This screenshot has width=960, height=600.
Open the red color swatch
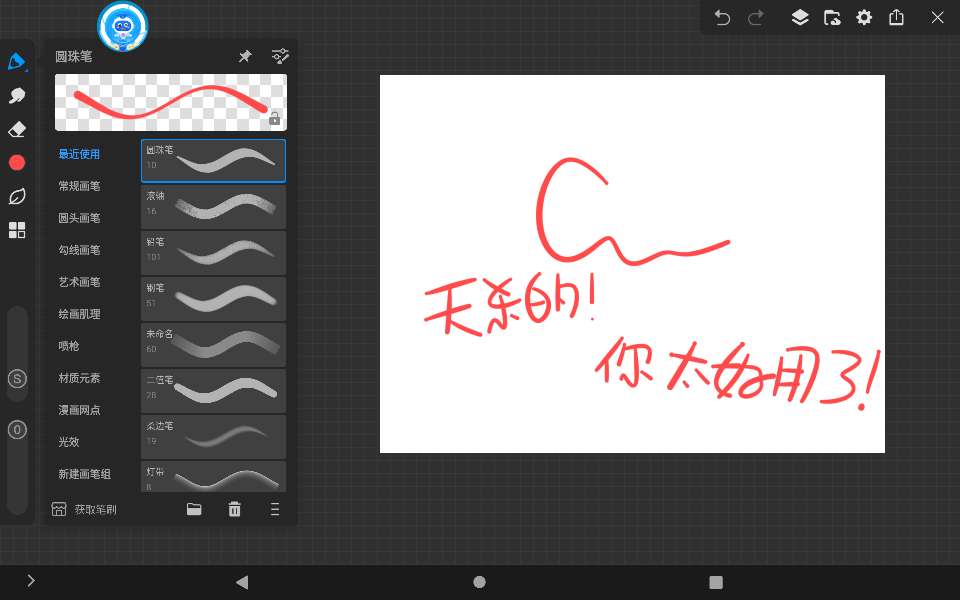(x=17, y=162)
